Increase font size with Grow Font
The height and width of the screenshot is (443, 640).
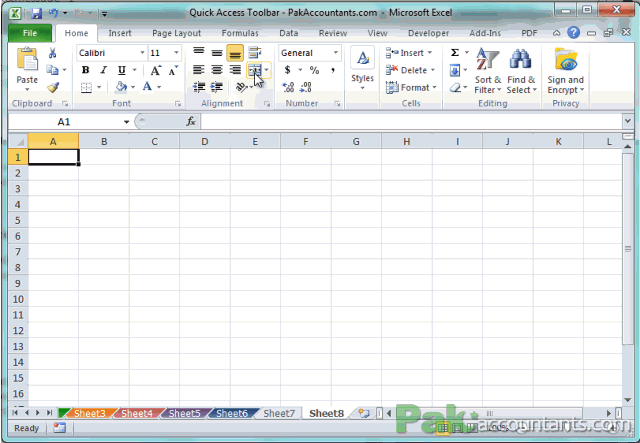(156, 71)
